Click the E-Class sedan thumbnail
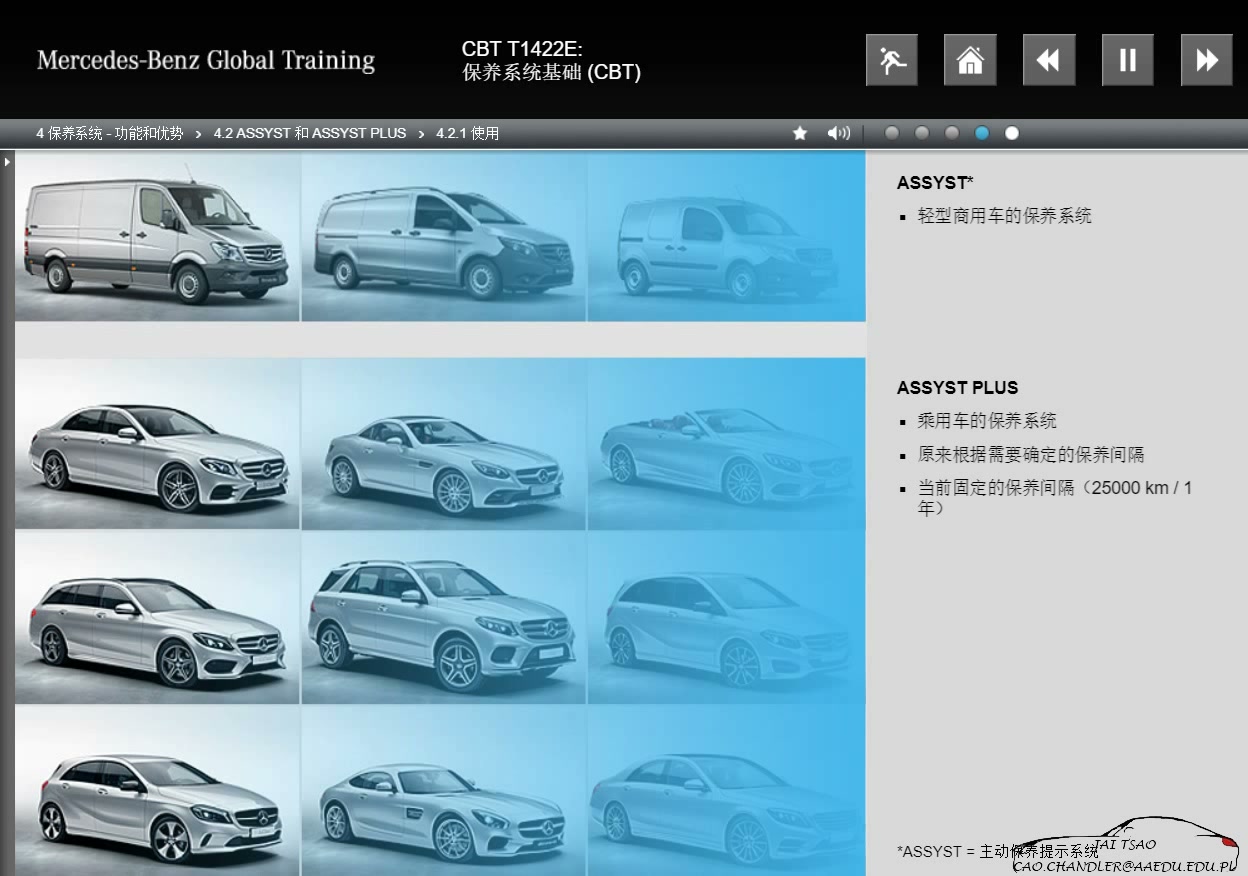Viewport: 1248px width, 876px height. click(x=157, y=444)
